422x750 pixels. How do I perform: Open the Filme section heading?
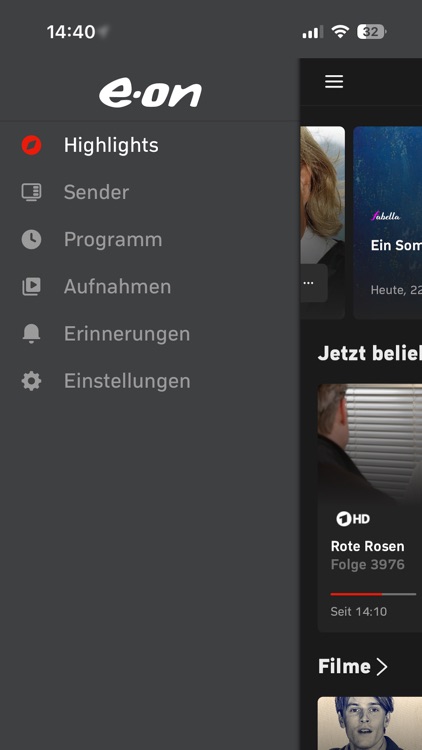(x=344, y=666)
